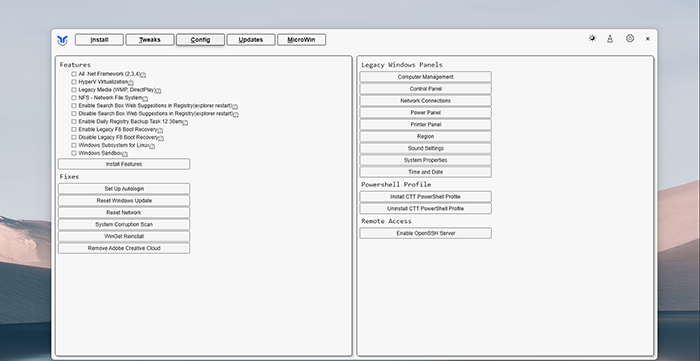The height and width of the screenshot is (361, 700).
Task: Go to the Updates tab
Action: click(250, 40)
